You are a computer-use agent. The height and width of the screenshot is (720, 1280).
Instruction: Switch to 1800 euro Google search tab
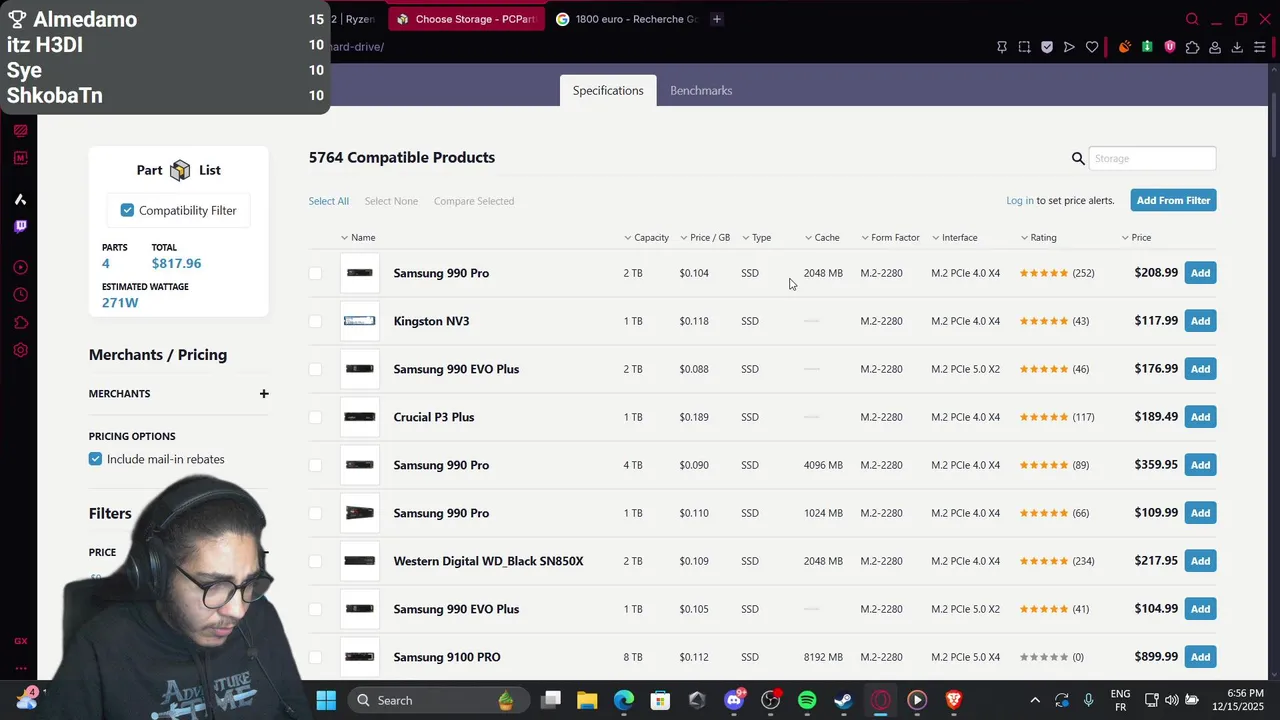pos(626,19)
